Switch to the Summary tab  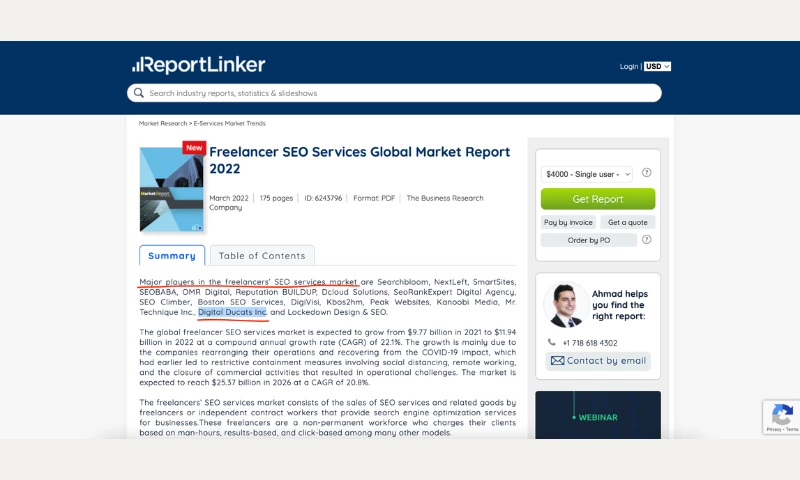point(172,256)
